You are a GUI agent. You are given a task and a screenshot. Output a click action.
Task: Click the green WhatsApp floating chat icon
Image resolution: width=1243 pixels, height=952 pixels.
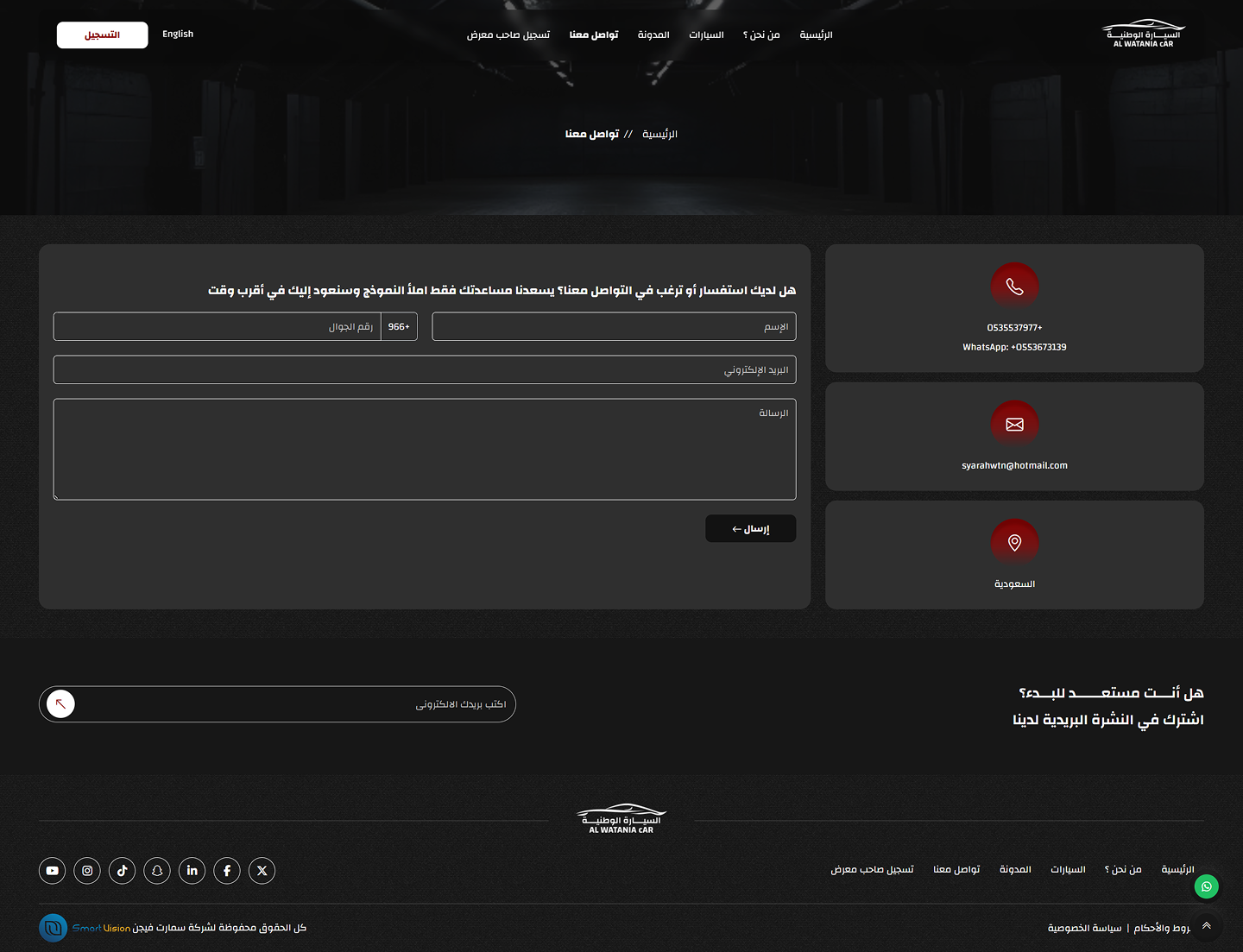pos(1207,886)
